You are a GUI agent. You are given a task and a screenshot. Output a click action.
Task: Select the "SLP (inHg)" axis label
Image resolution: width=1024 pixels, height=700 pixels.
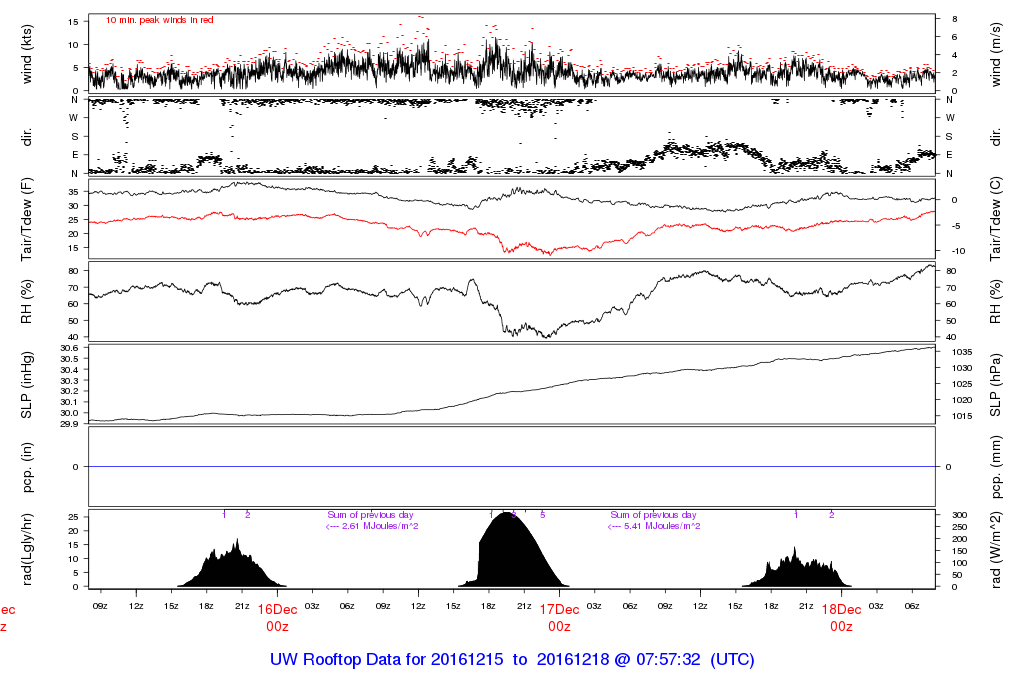click(x=27, y=385)
